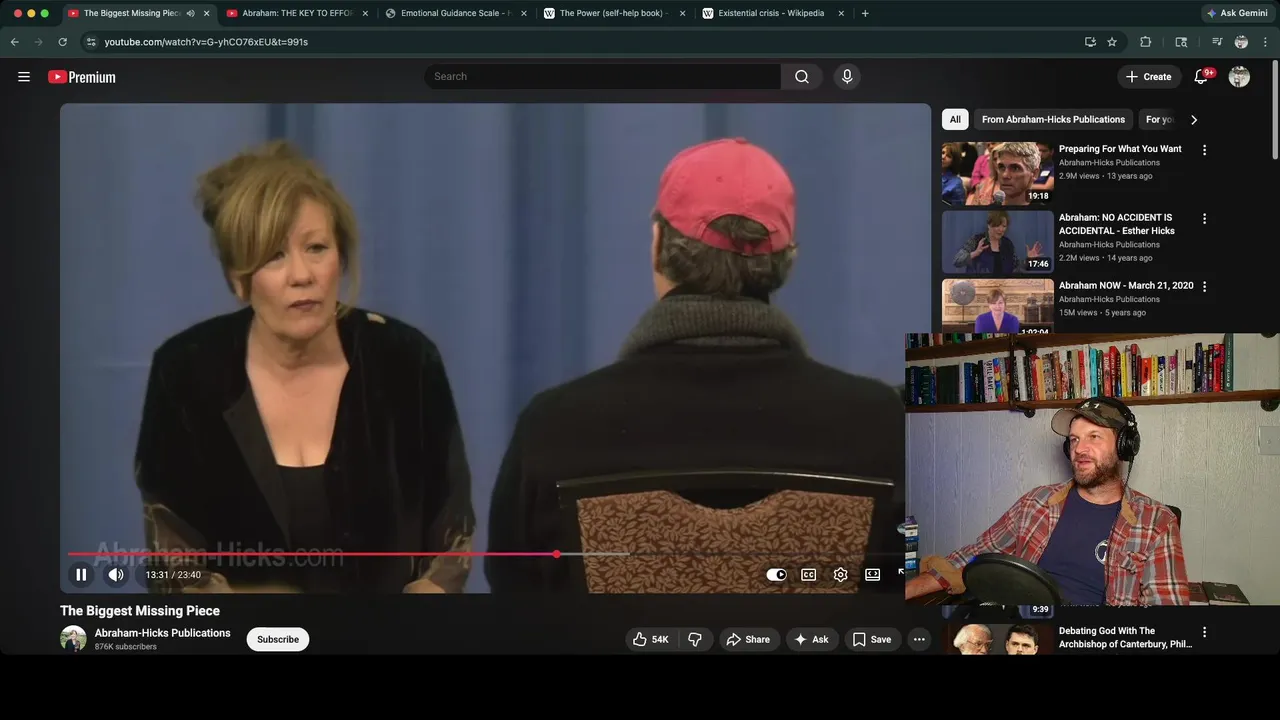Close the Emotional Guidance Scale tab
Viewport: 1280px width, 720px height.
524,14
